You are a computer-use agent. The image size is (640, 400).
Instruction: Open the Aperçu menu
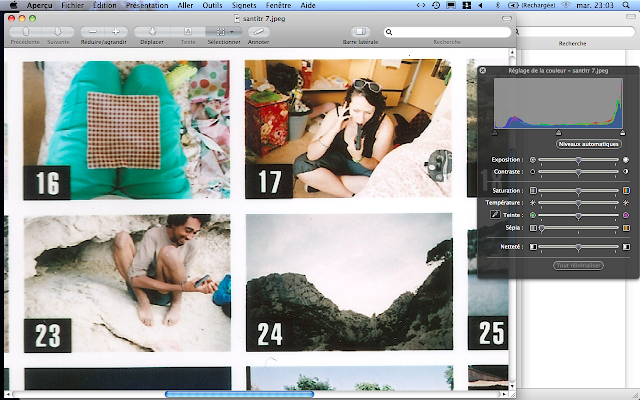pyautogui.click(x=40, y=5)
